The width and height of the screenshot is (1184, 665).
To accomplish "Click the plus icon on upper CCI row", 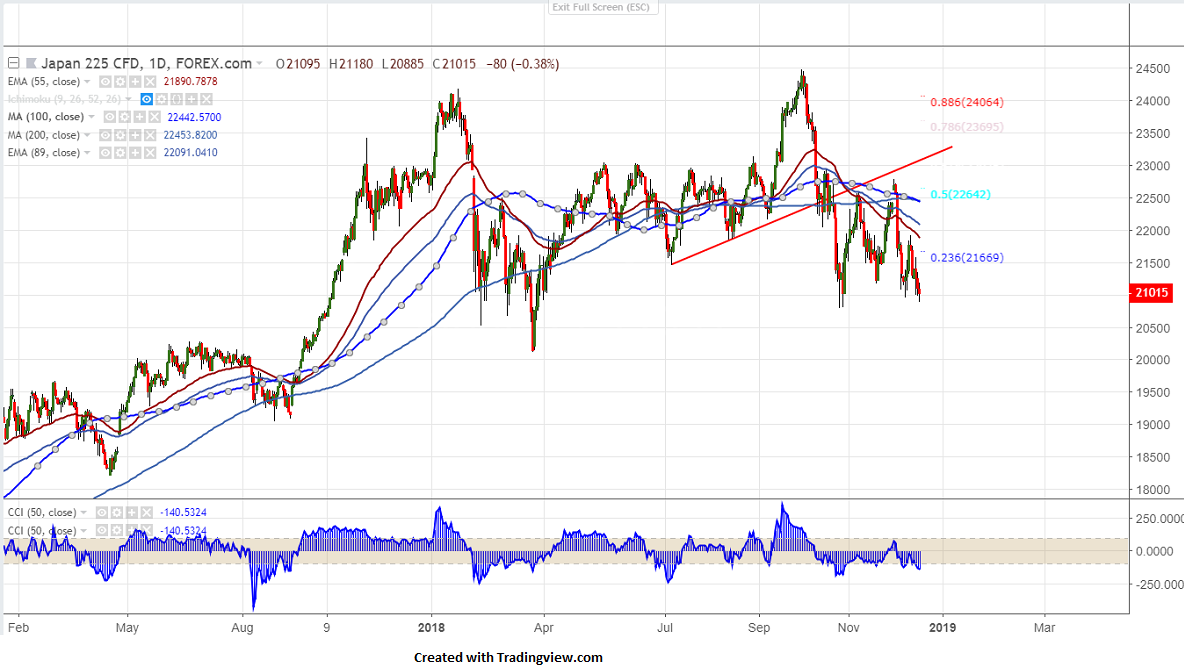I will tap(131, 513).
